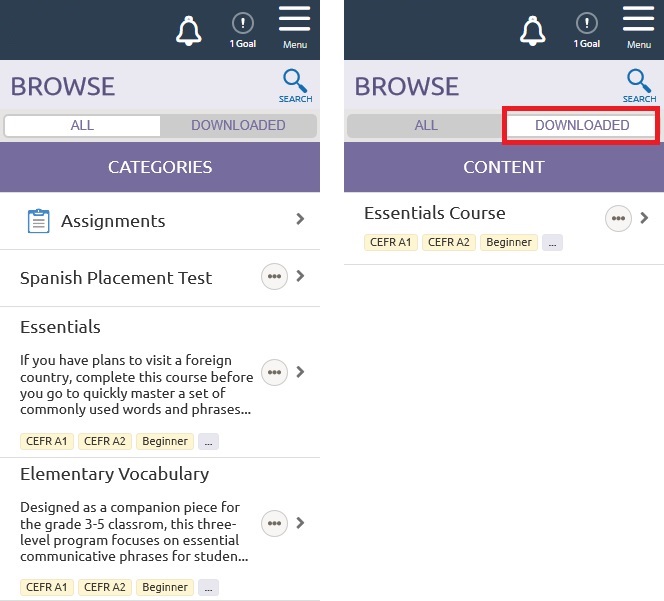Expand the Assignments row chevron

point(300,219)
